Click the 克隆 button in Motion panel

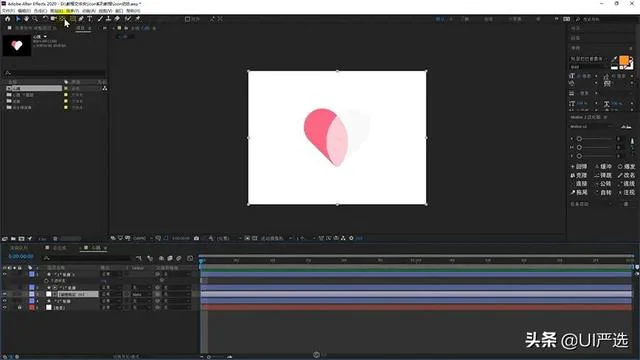579,175
